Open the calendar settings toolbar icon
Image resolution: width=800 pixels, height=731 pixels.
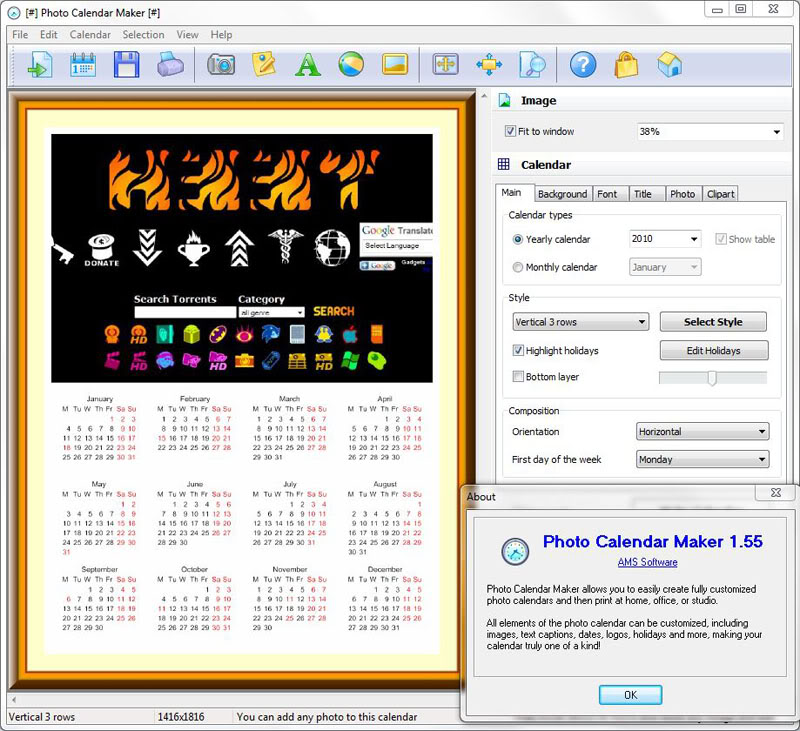(83, 65)
